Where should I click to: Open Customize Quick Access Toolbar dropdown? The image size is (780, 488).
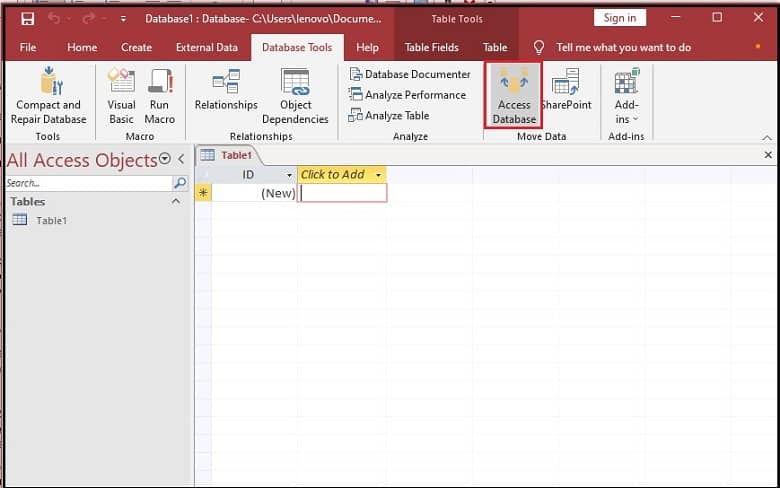(x=123, y=19)
